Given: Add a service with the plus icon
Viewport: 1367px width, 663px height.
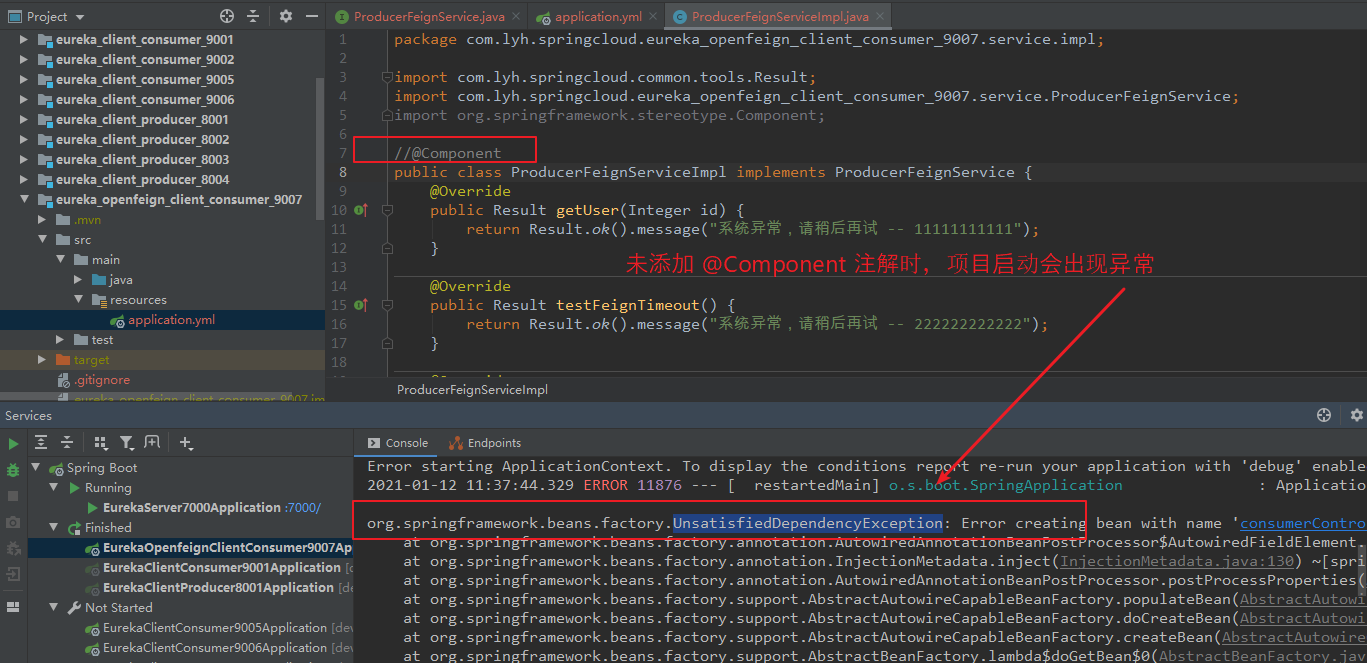Looking at the screenshot, I should coord(186,442).
